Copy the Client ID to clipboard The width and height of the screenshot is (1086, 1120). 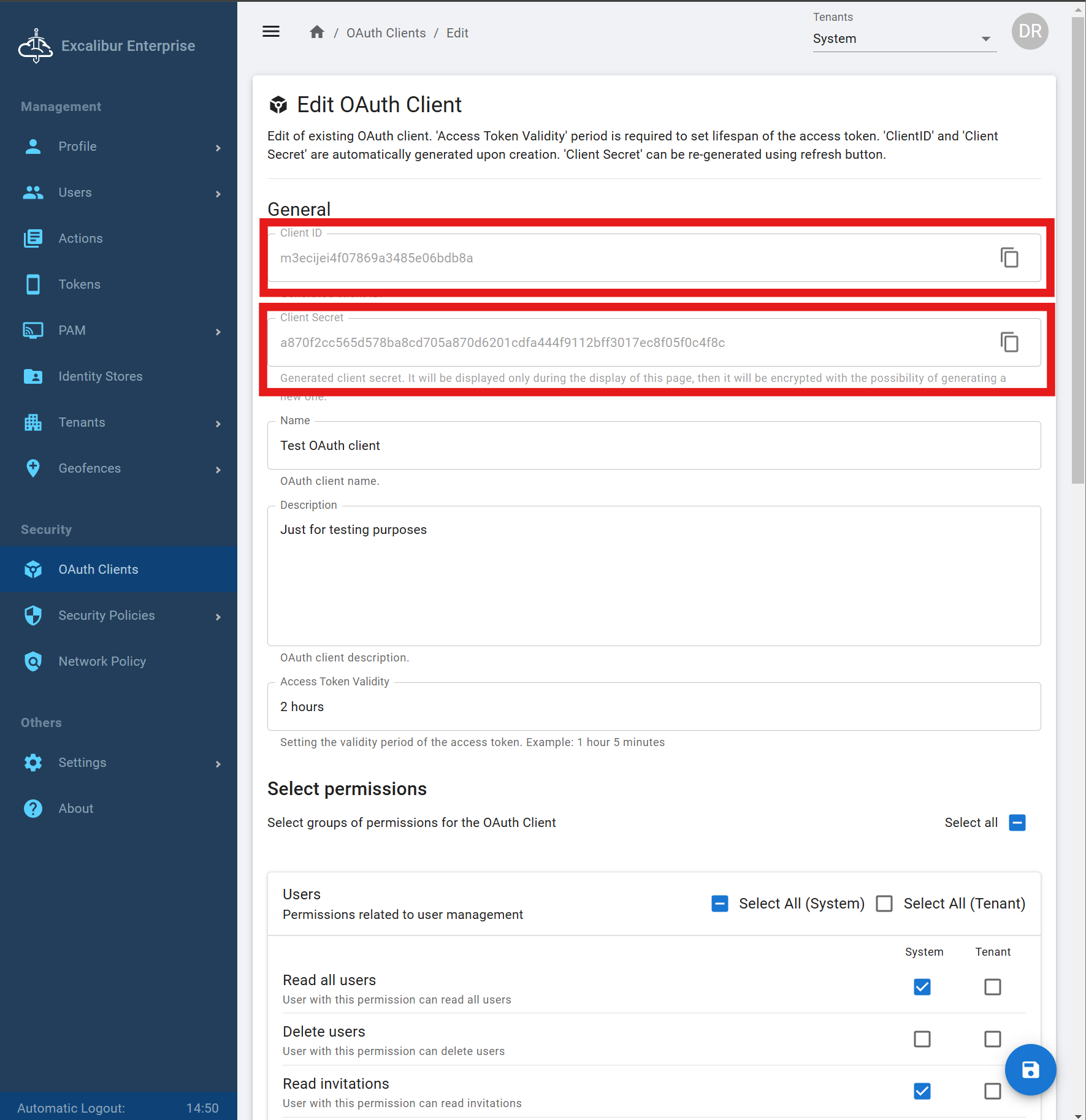(x=1009, y=258)
